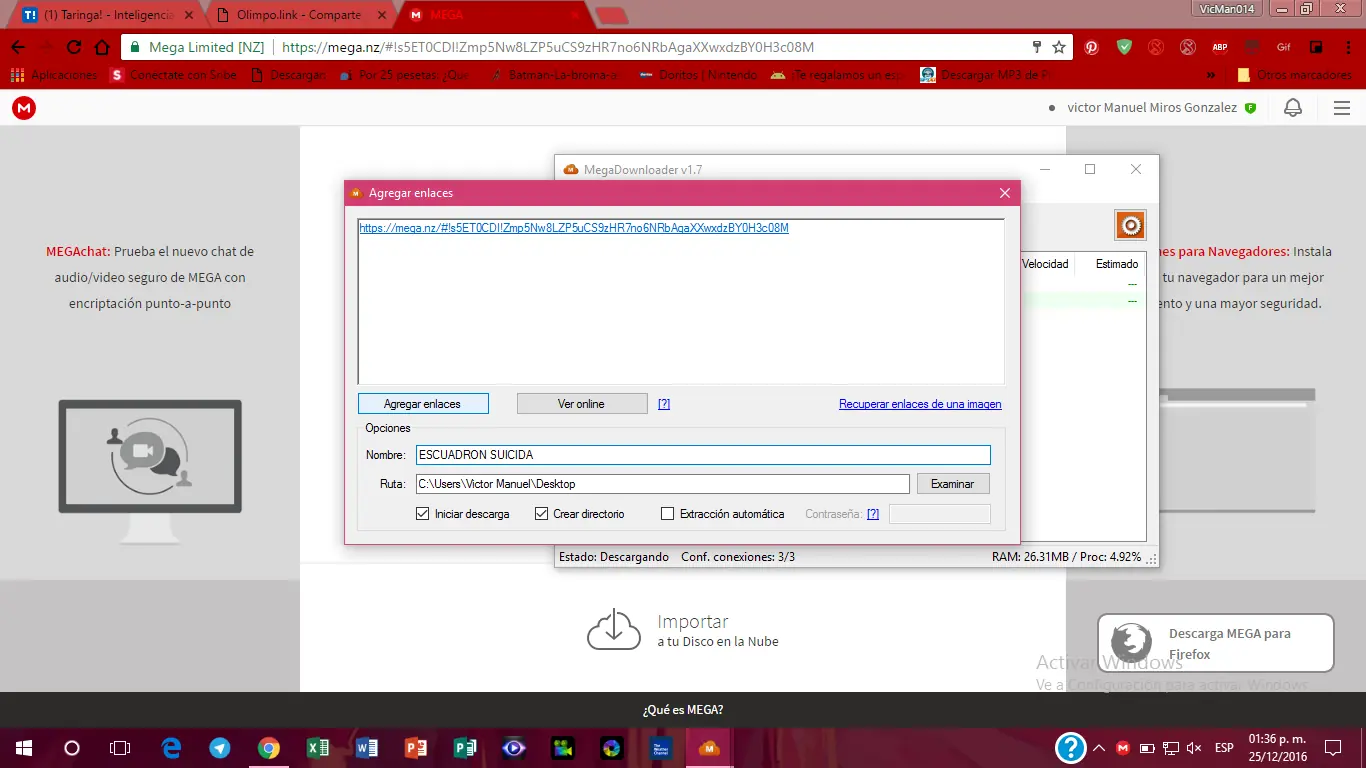Open the Action Center notifications
This screenshot has width=1366, height=768.
pos(1333,747)
